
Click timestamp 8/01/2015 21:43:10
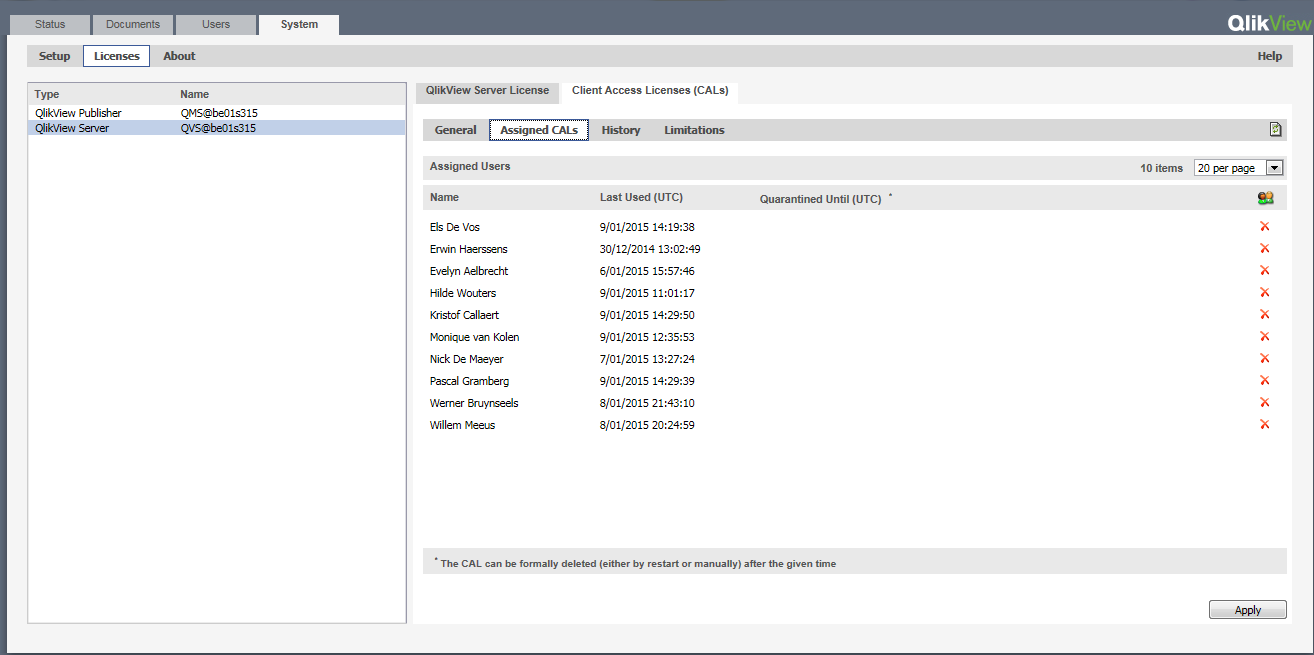[x=647, y=403]
